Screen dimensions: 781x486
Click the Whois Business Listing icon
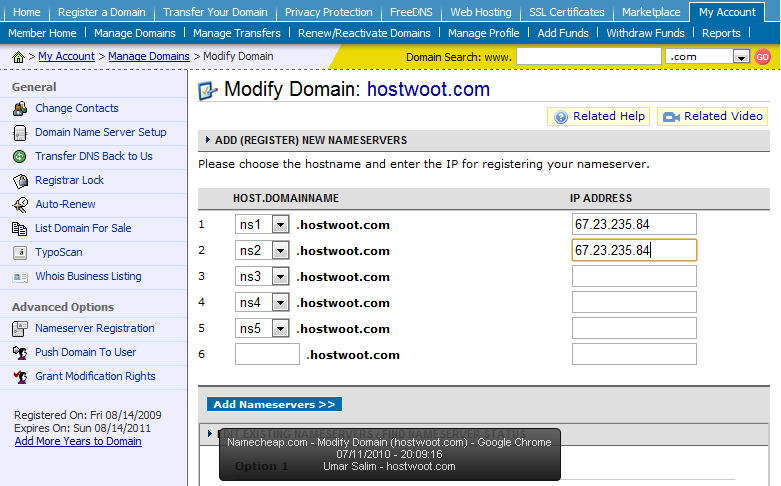click(x=20, y=277)
